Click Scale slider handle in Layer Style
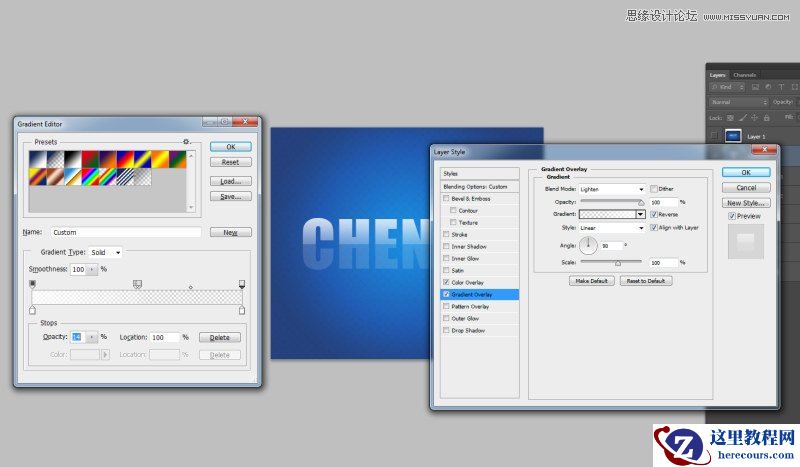This screenshot has height=467, width=800. pyautogui.click(x=617, y=263)
